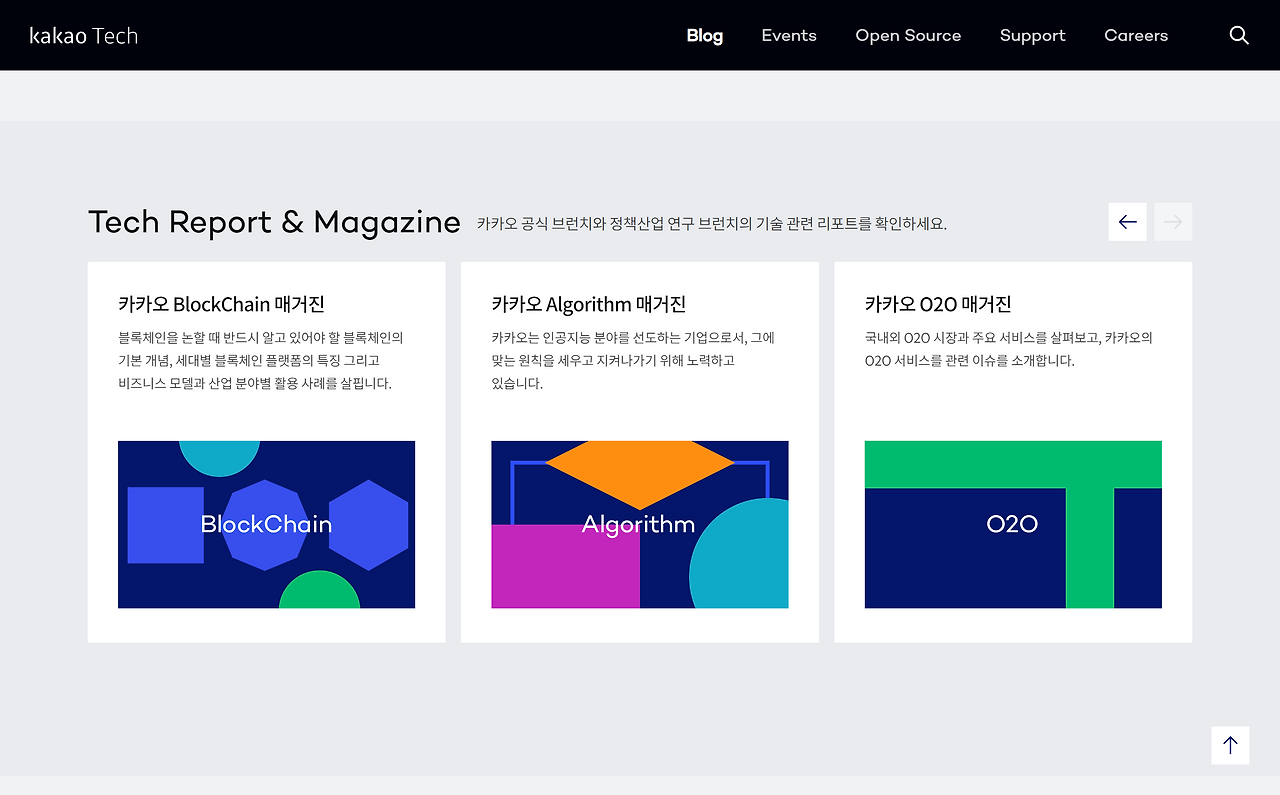Click the 카카오 O2O 매거진 title

coord(939,304)
